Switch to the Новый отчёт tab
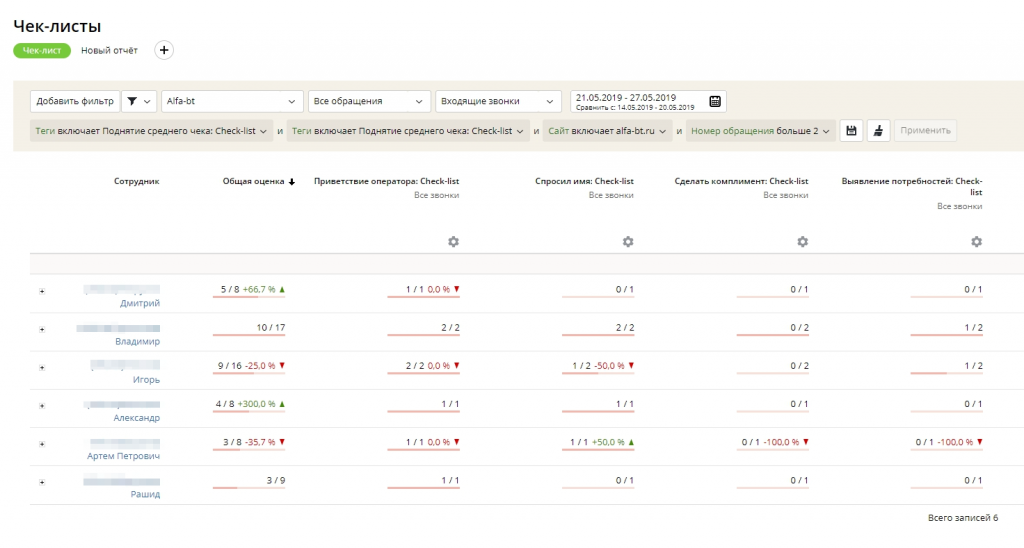The image size is (1024, 548). 110,50
